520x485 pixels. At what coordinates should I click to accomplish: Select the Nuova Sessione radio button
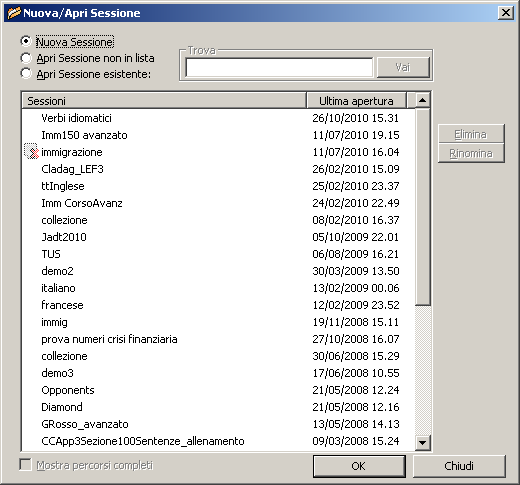point(26,41)
